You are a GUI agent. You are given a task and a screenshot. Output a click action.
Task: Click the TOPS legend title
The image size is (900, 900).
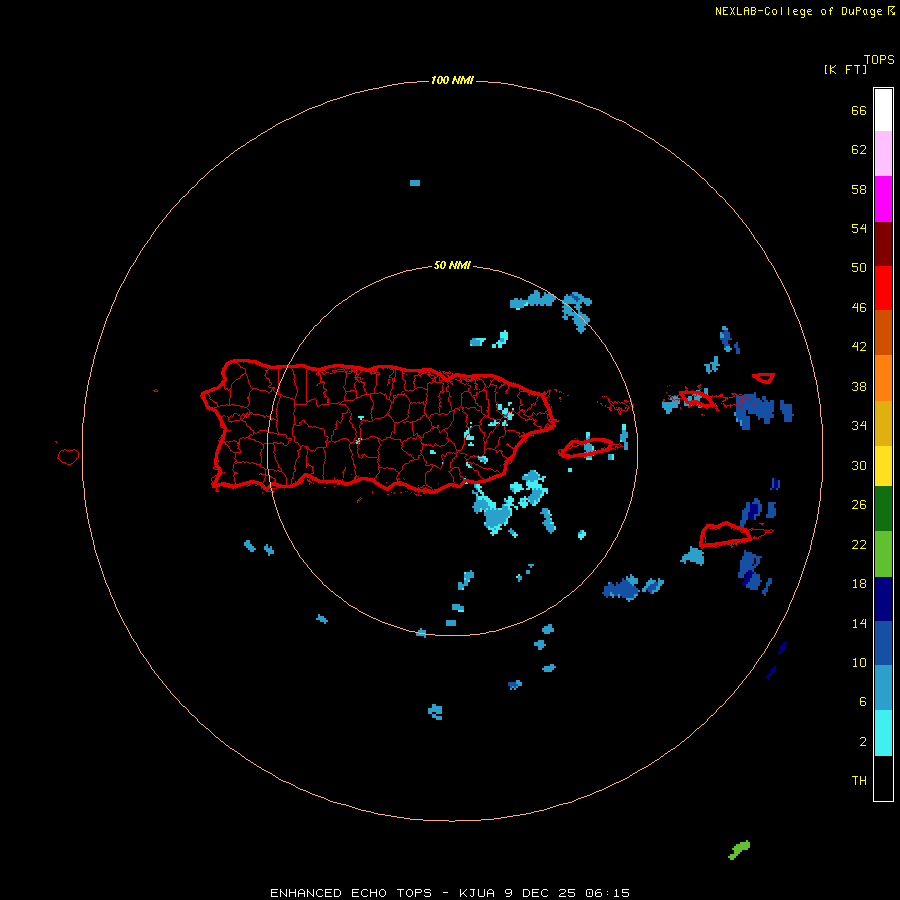point(879,59)
